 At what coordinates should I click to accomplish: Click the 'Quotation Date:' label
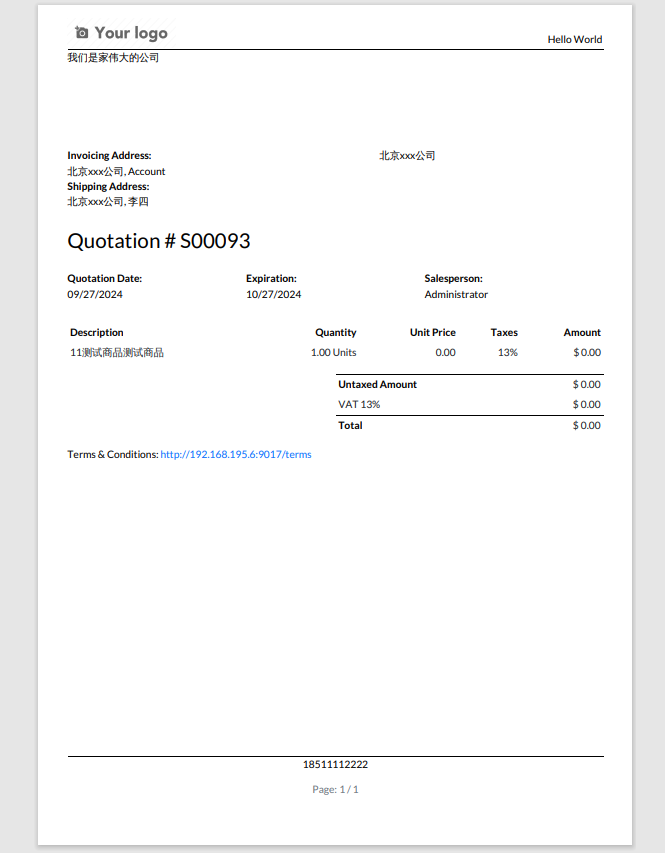104,279
